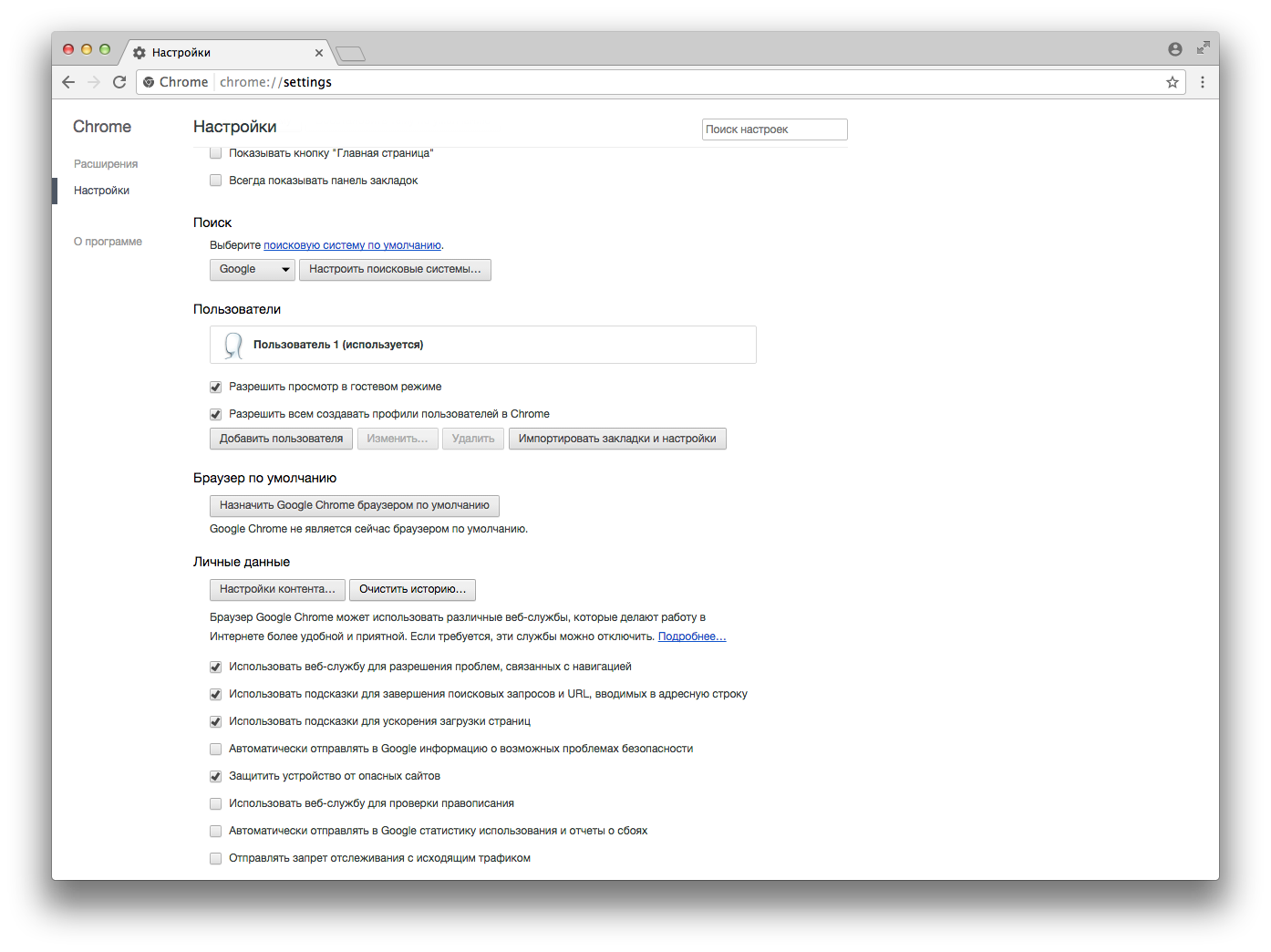This screenshot has height=952, width=1271.
Task: Bookmark this page with the star icon
Action: pos(1173,82)
